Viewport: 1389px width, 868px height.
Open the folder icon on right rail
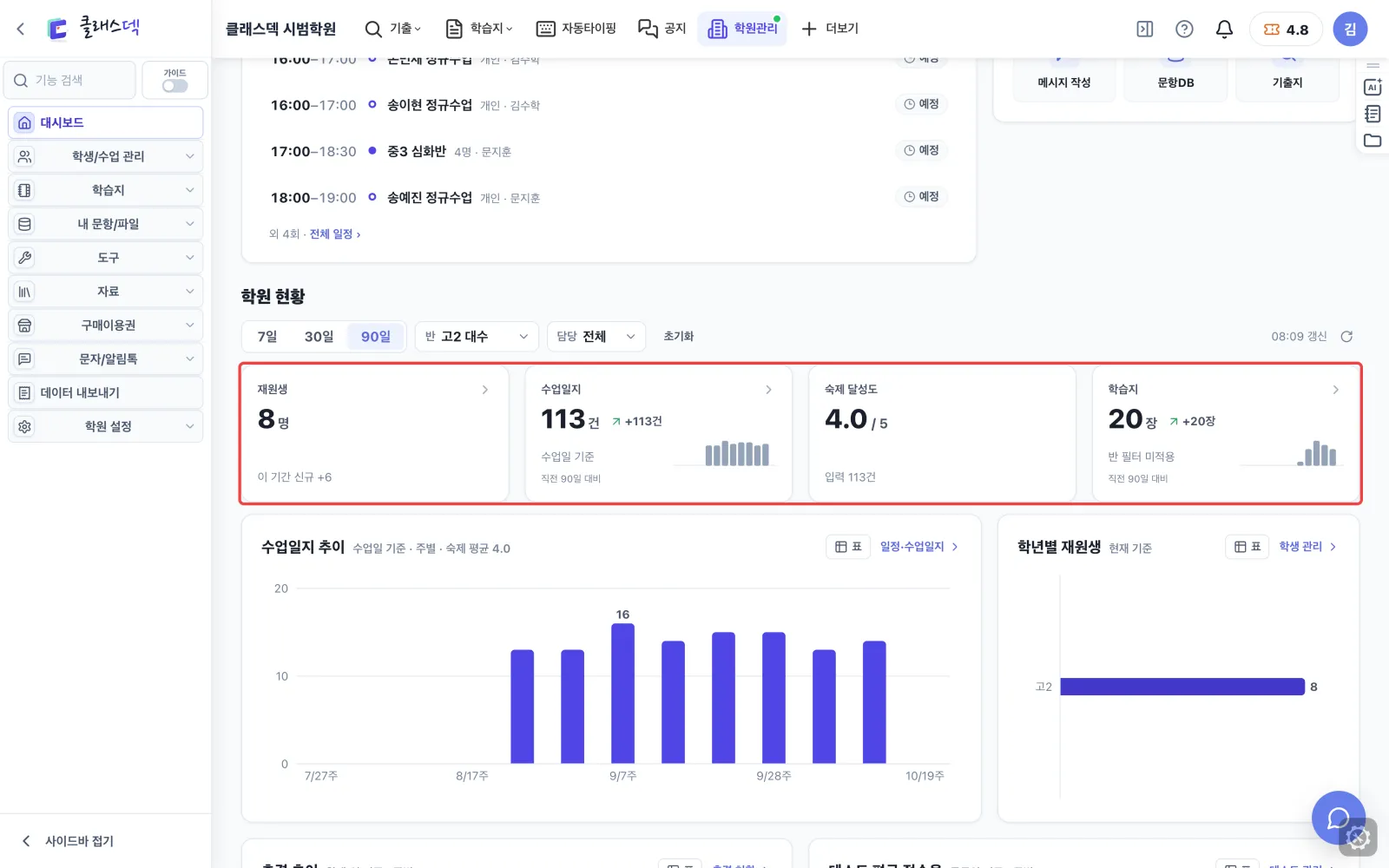(1373, 141)
